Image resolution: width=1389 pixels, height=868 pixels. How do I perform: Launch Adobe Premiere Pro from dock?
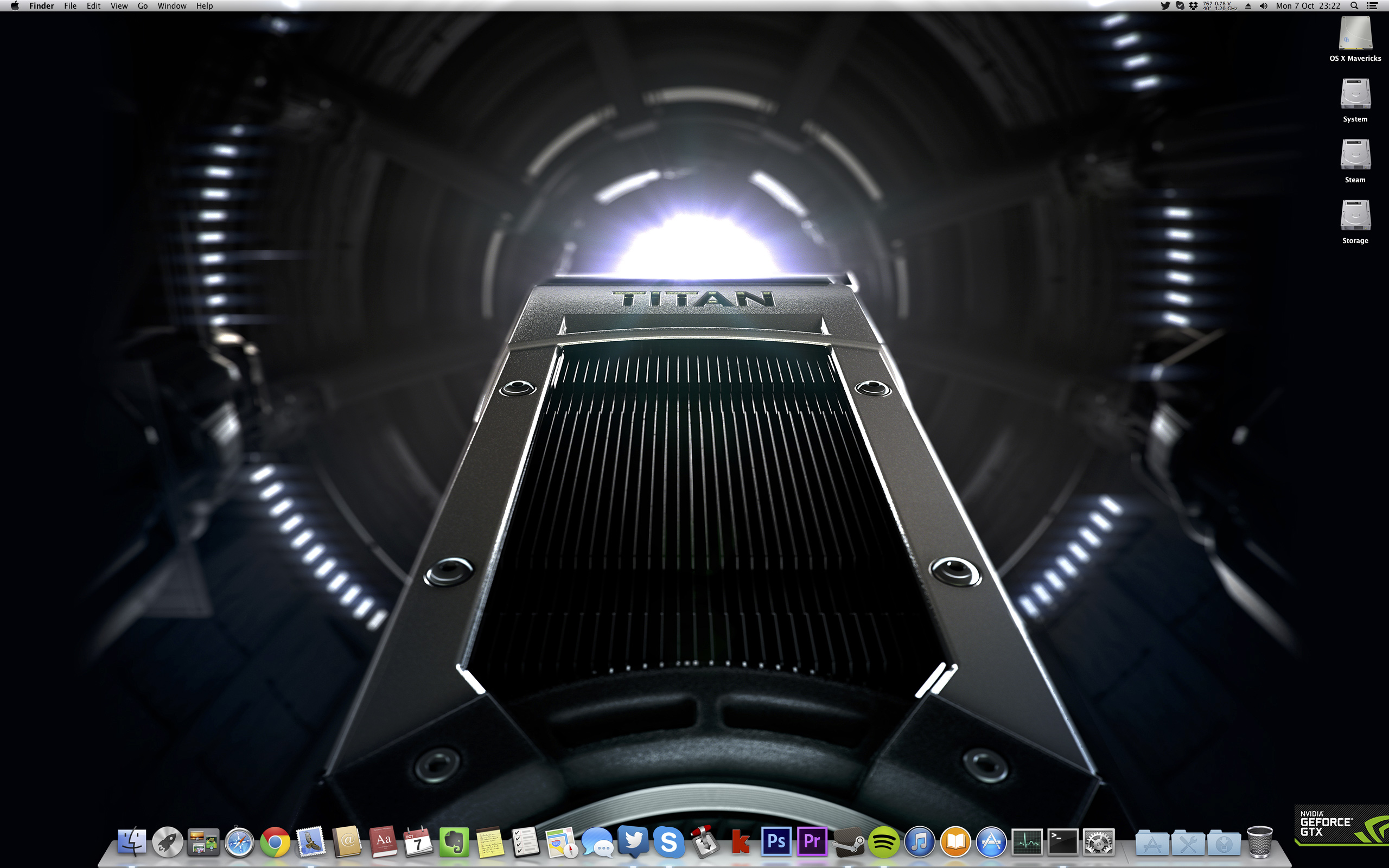[x=812, y=842]
